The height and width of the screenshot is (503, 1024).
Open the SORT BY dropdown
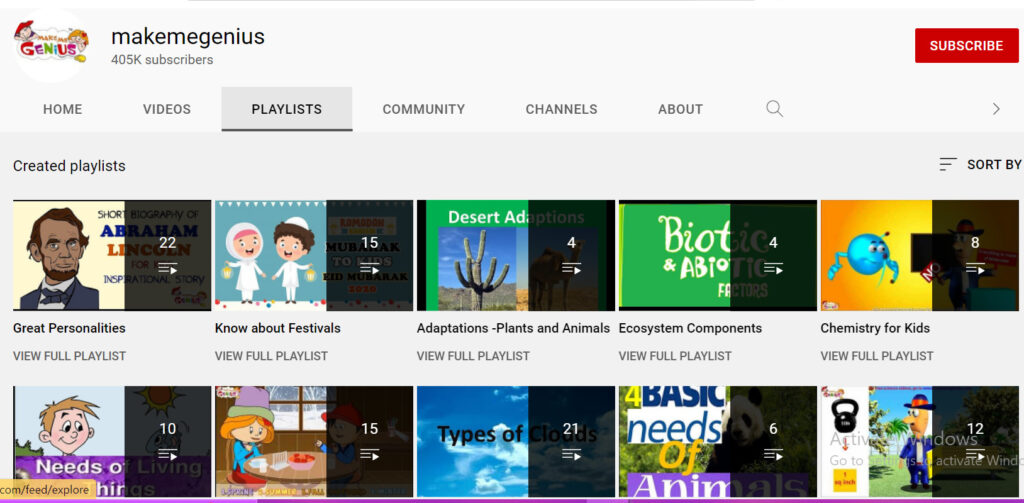click(x=980, y=164)
